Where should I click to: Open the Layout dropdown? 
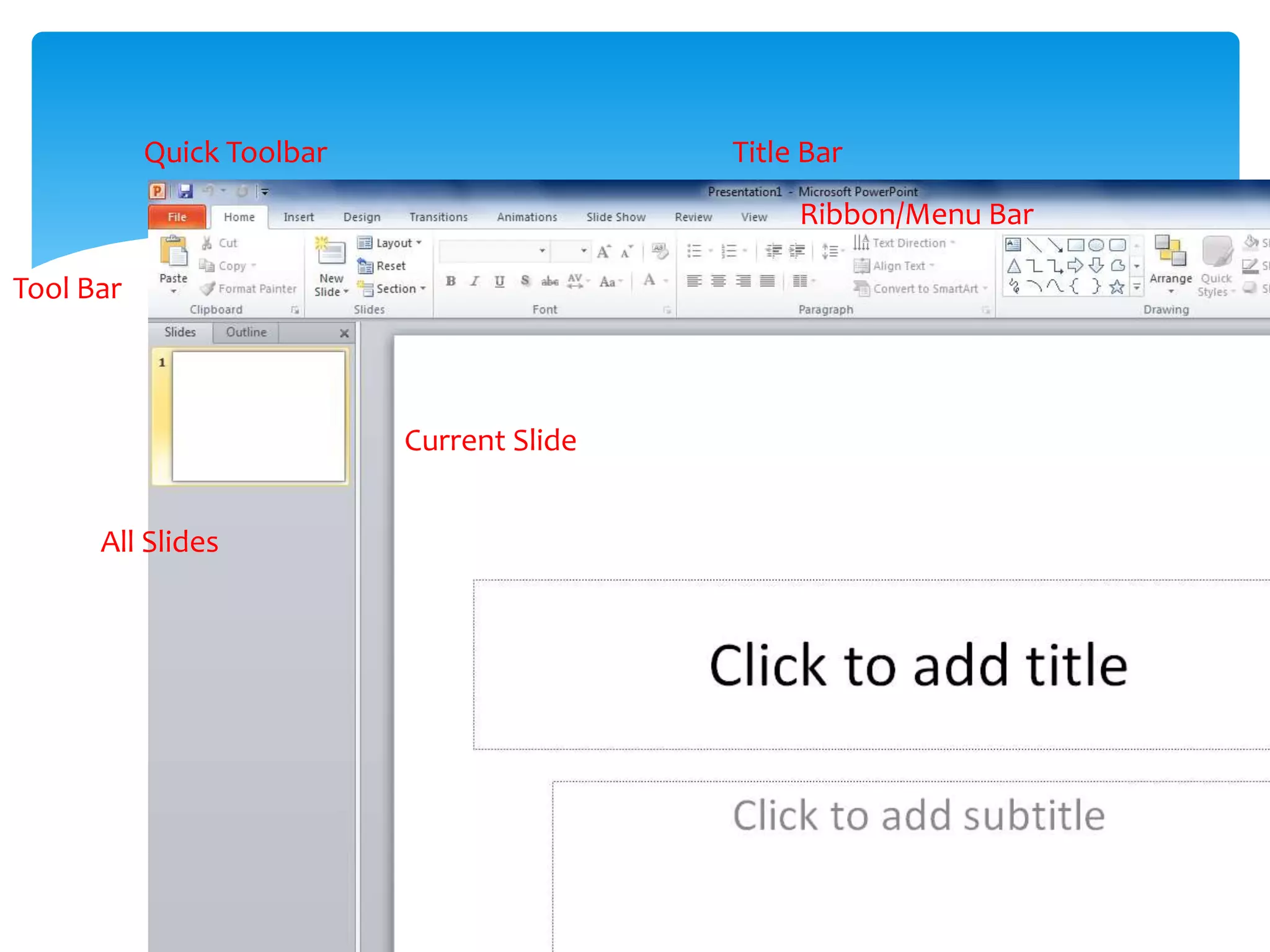[x=391, y=243]
